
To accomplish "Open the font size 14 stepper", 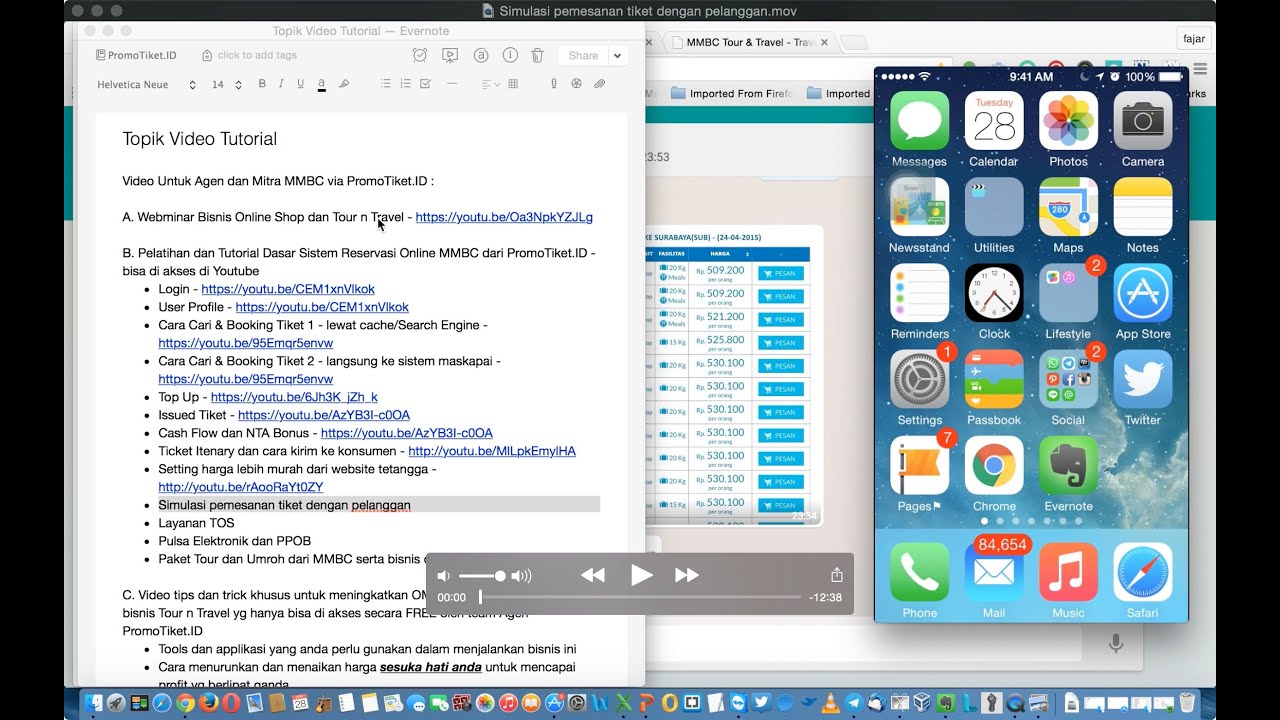I will [x=227, y=85].
